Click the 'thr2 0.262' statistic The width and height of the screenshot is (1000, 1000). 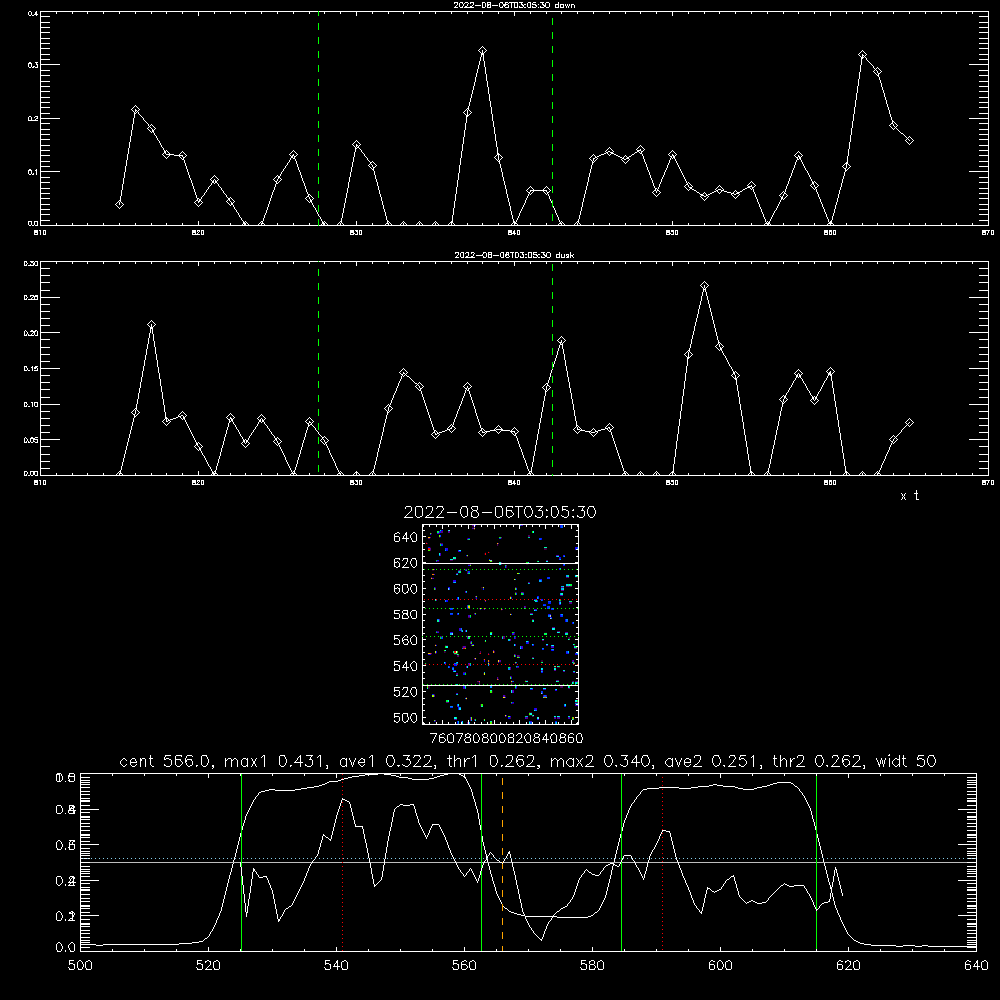[817, 761]
